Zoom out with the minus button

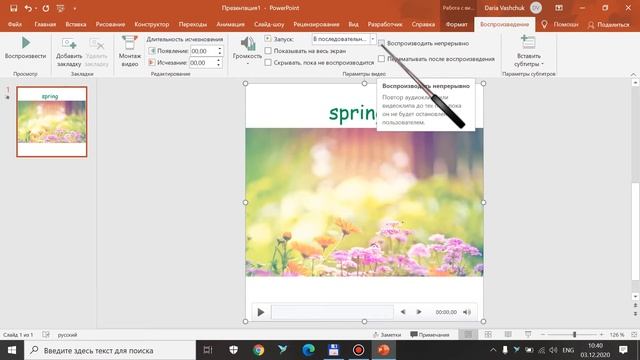tap(542, 335)
